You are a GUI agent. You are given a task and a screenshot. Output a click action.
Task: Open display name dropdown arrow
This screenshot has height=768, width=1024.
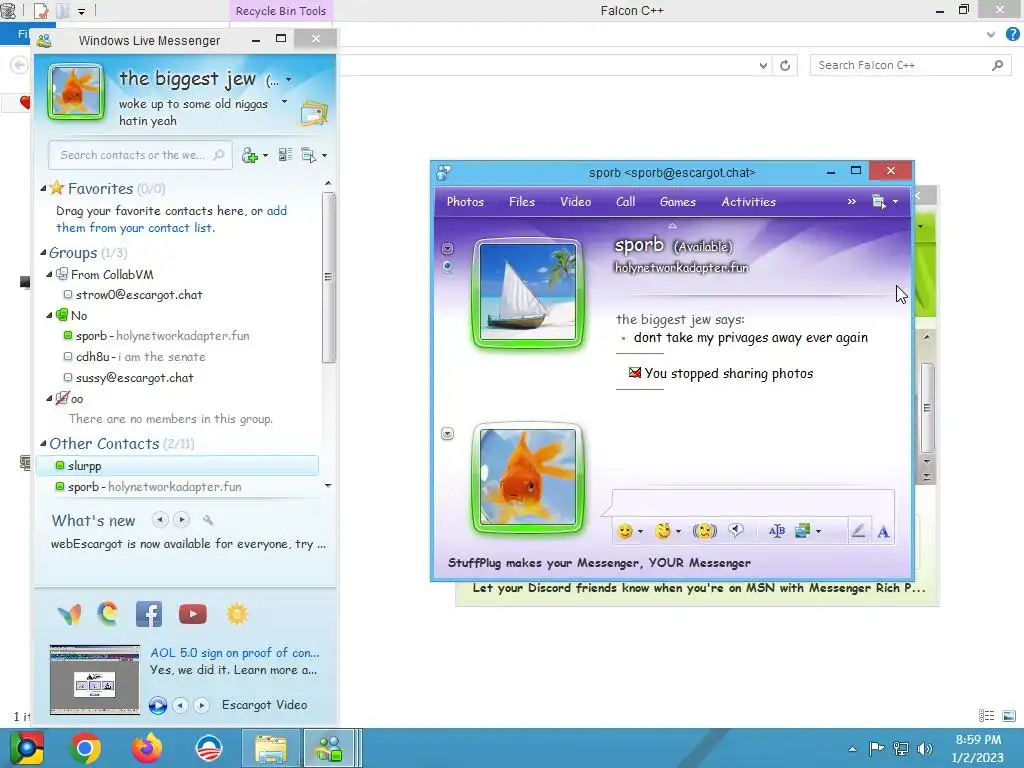click(x=289, y=80)
